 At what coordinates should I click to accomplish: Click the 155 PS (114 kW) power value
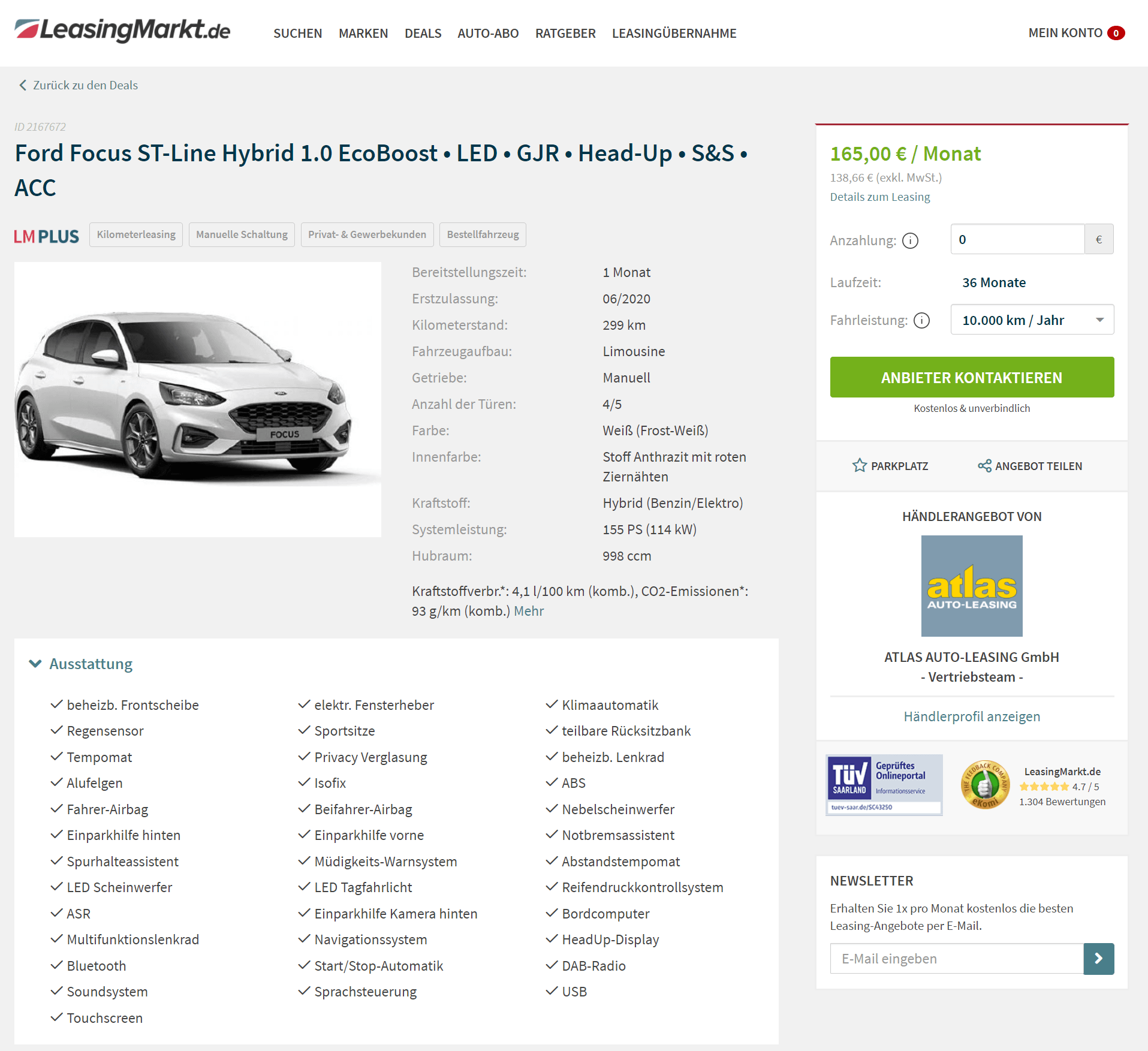649,529
